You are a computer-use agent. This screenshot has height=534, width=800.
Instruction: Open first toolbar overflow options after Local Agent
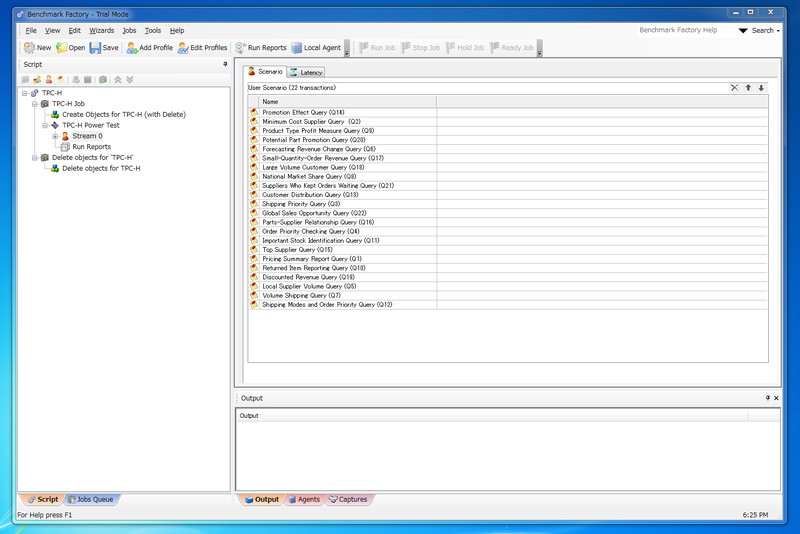(x=347, y=49)
